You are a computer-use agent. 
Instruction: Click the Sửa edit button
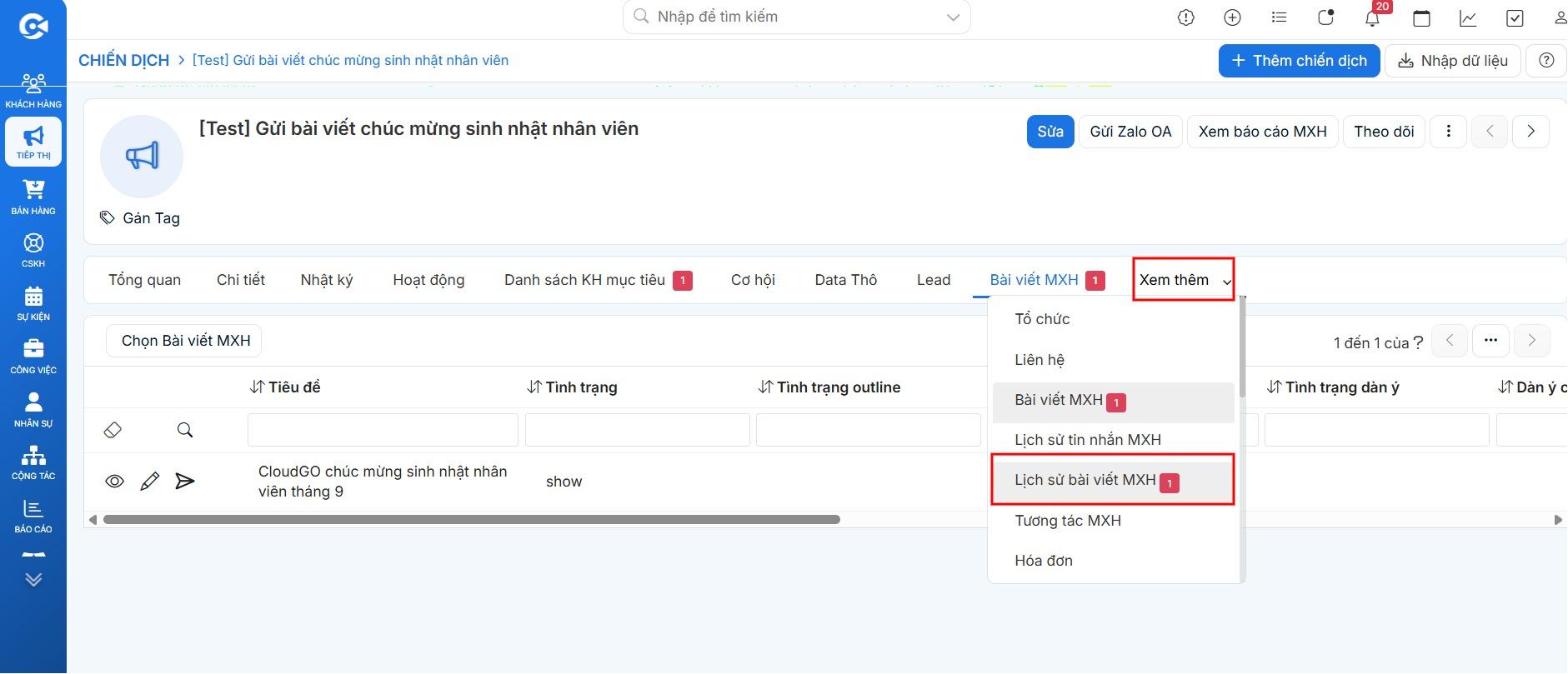(x=1050, y=132)
